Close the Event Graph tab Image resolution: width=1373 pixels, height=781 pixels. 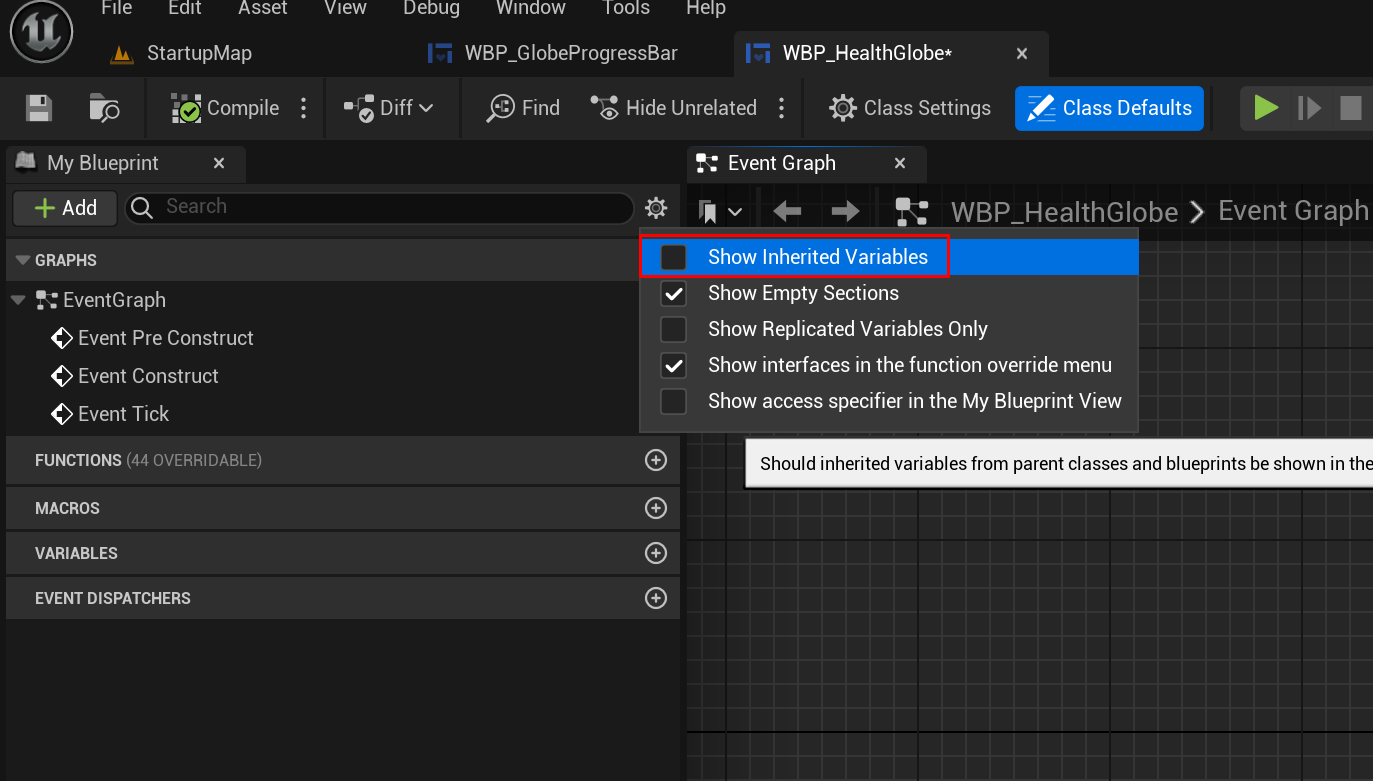(x=900, y=163)
